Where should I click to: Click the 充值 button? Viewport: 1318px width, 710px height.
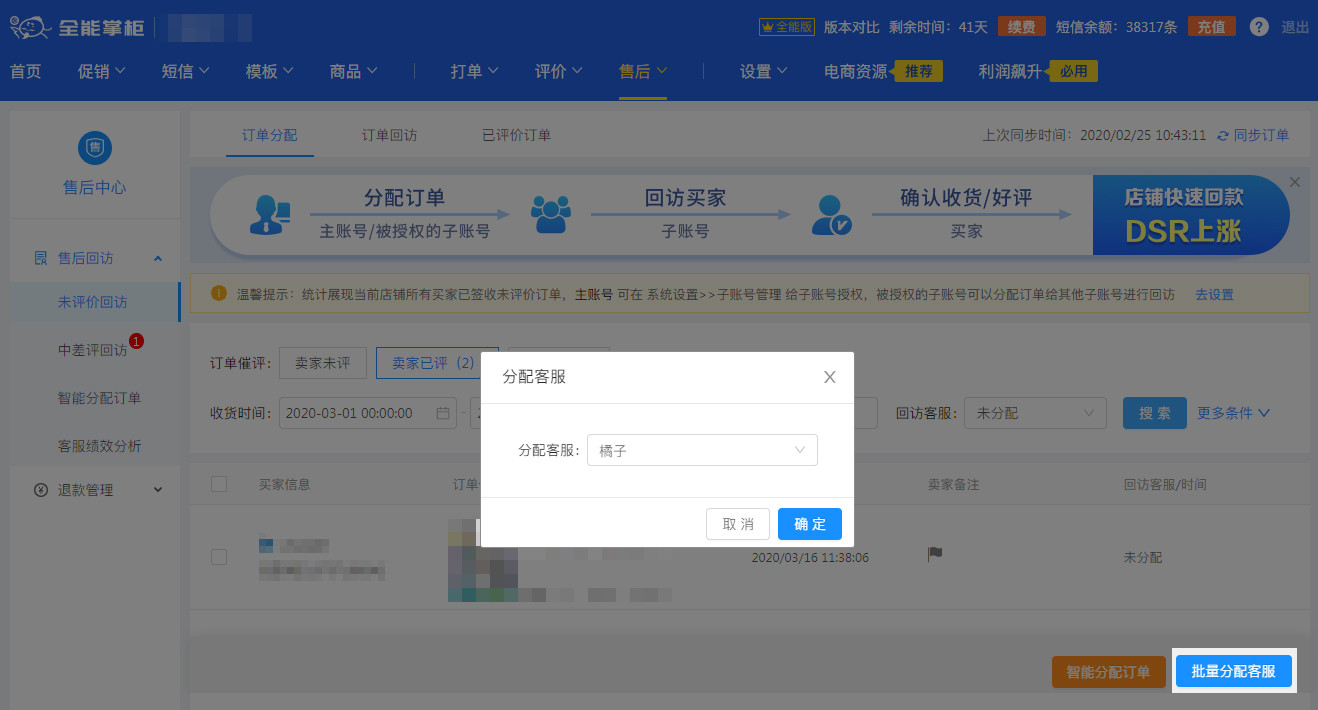(x=1212, y=27)
